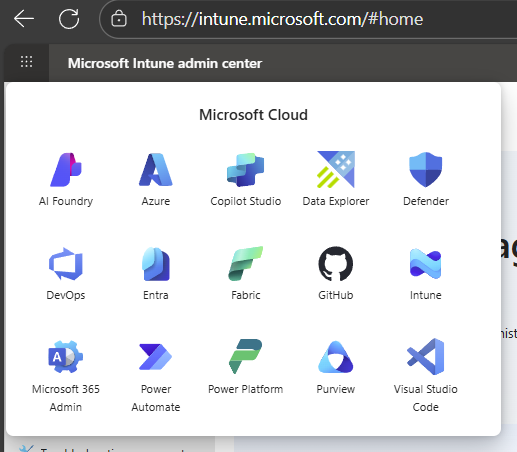Screen dimensions: 517x452
Task: Open Power Platform icon
Action: coord(246,356)
